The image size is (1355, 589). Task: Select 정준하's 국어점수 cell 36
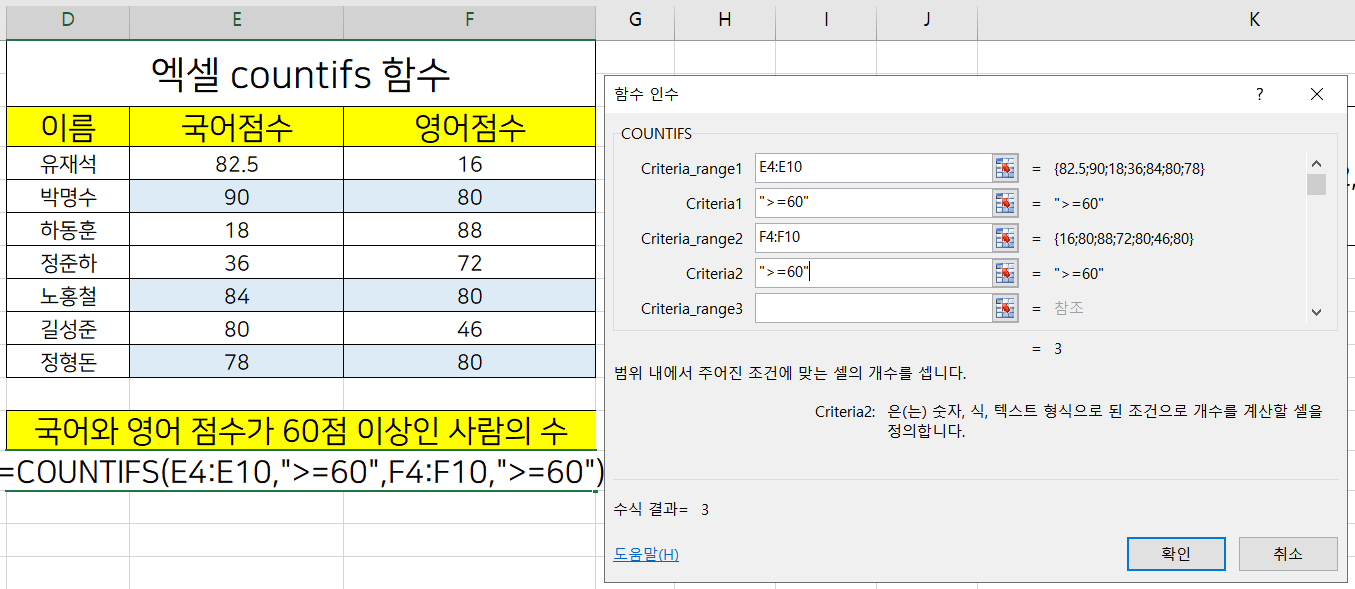click(237, 263)
